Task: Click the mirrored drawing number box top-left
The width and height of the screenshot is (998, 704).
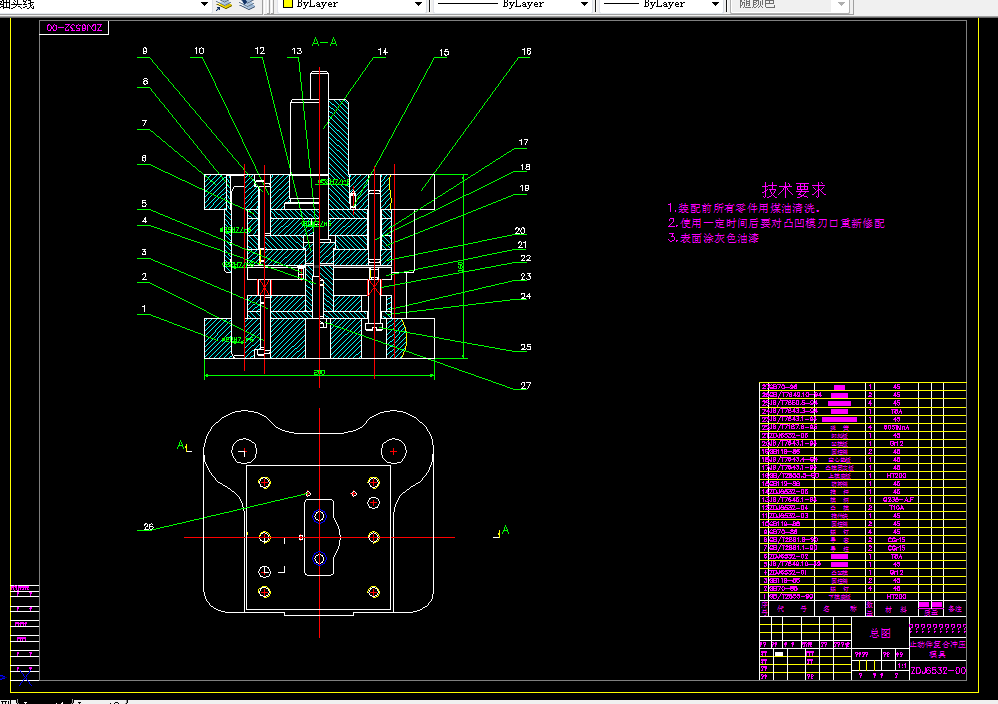Action: (75, 27)
